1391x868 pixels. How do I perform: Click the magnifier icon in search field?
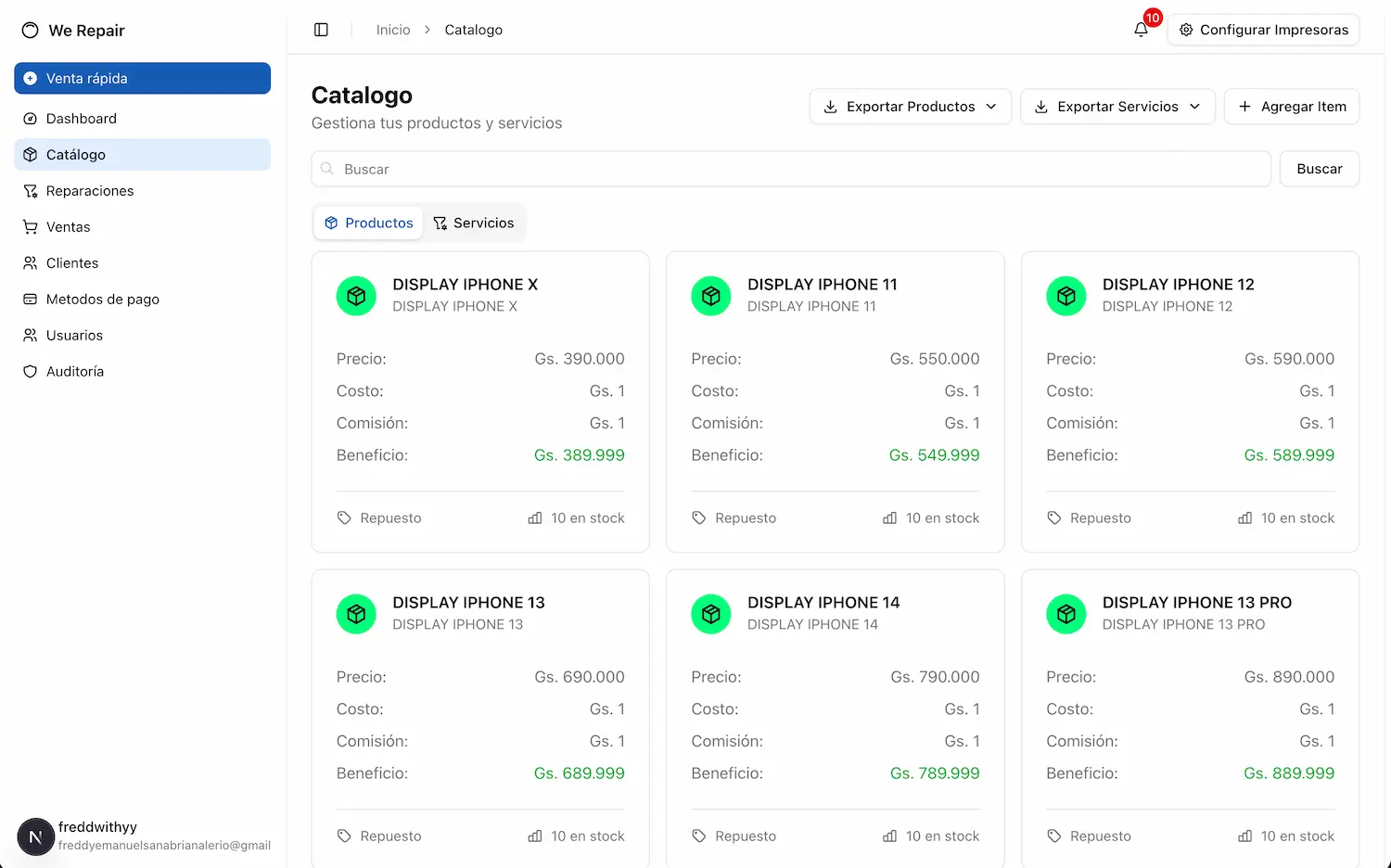(x=327, y=169)
